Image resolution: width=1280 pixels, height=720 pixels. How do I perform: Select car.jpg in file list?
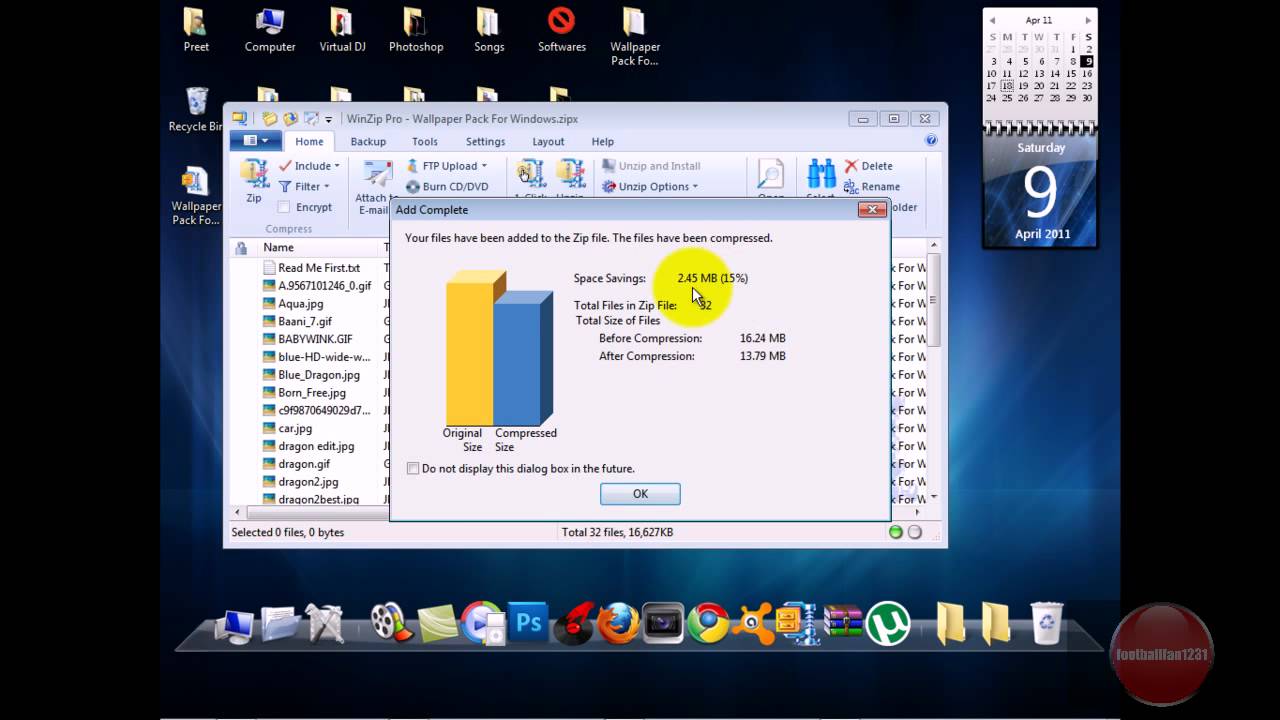pos(295,429)
